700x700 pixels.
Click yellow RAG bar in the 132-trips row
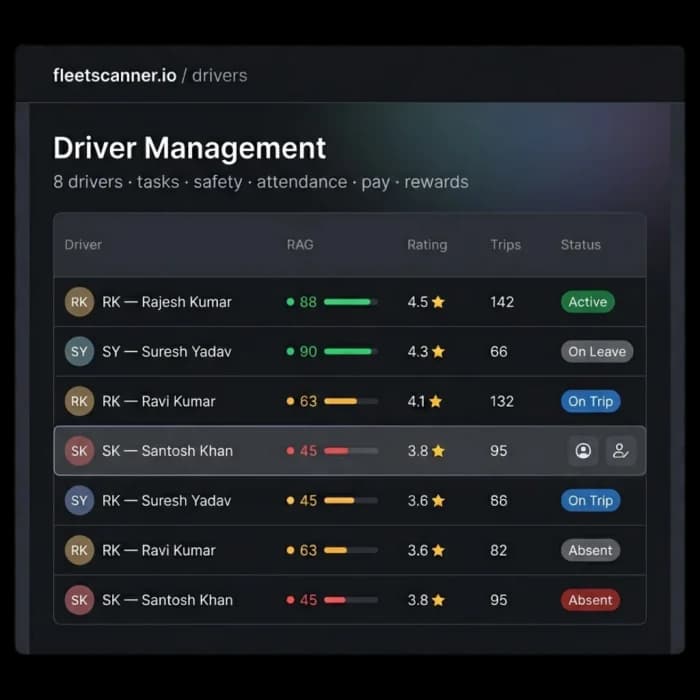pos(351,401)
